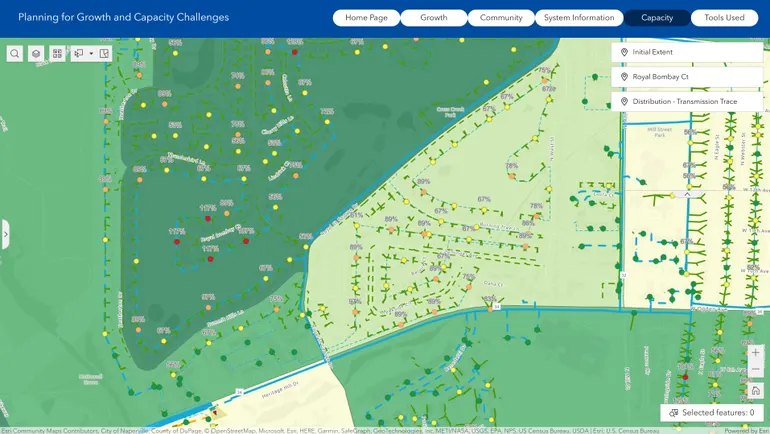Screen dimensions: 770x434
Task: Expand the selection tool dropdown arrow
Action: 91,54
